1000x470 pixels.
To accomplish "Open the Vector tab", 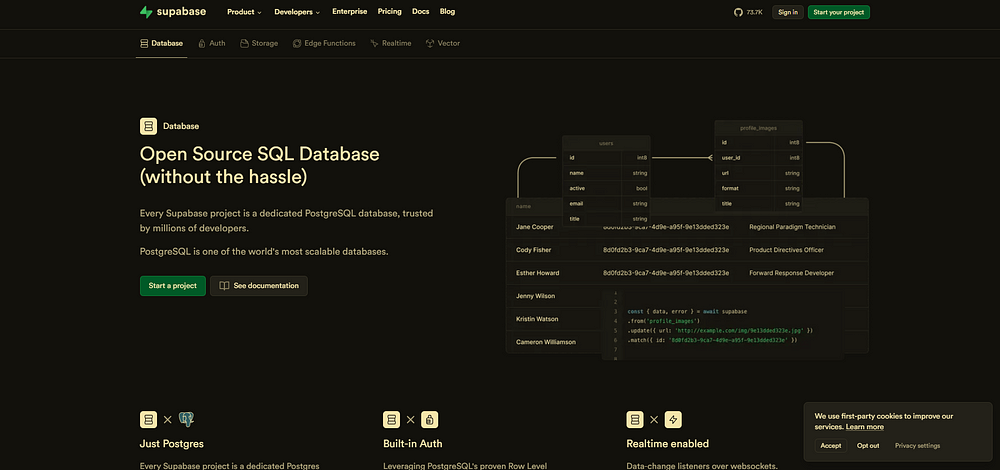I will pyautogui.click(x=443, y=44).
